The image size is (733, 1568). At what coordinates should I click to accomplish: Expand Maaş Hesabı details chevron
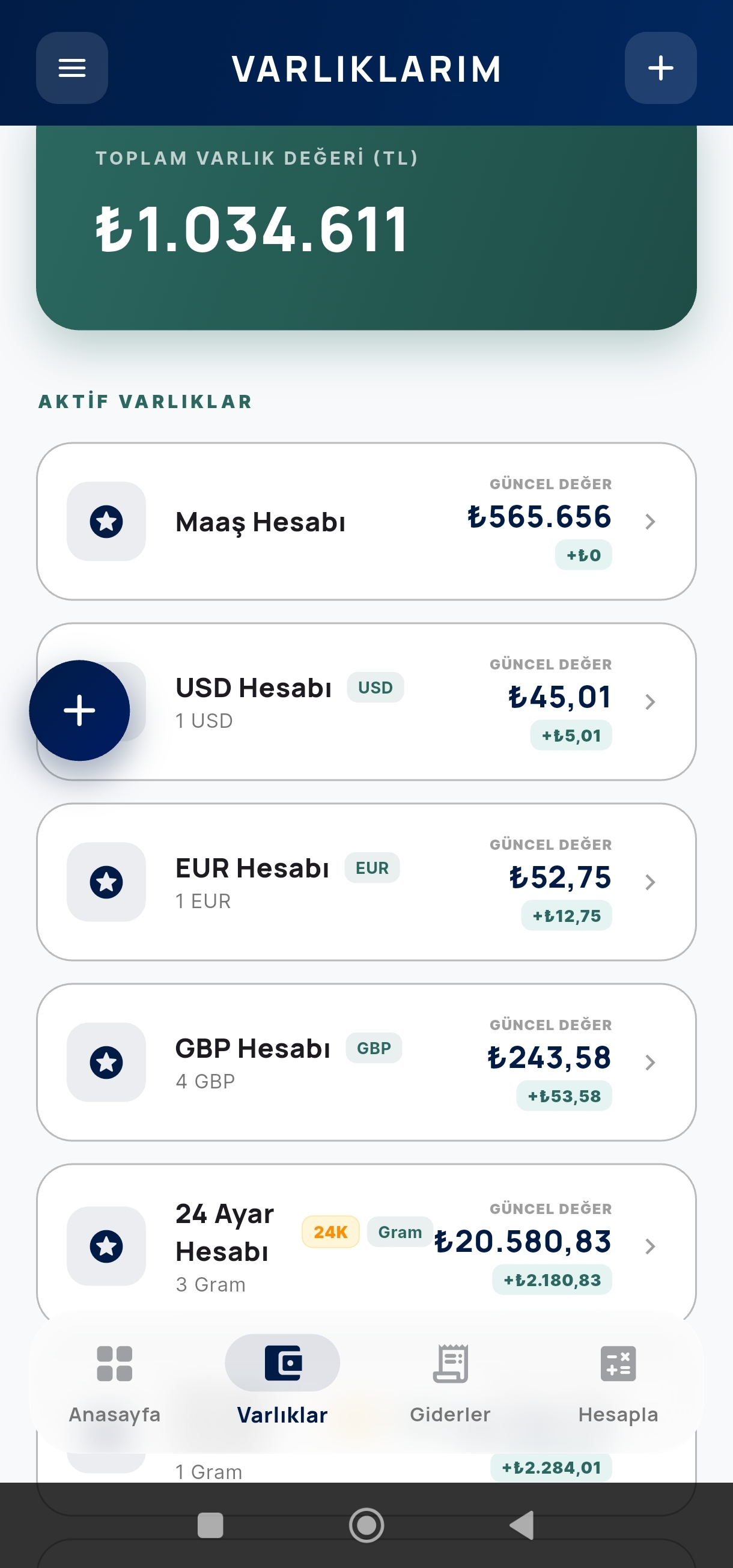[649, 521]
